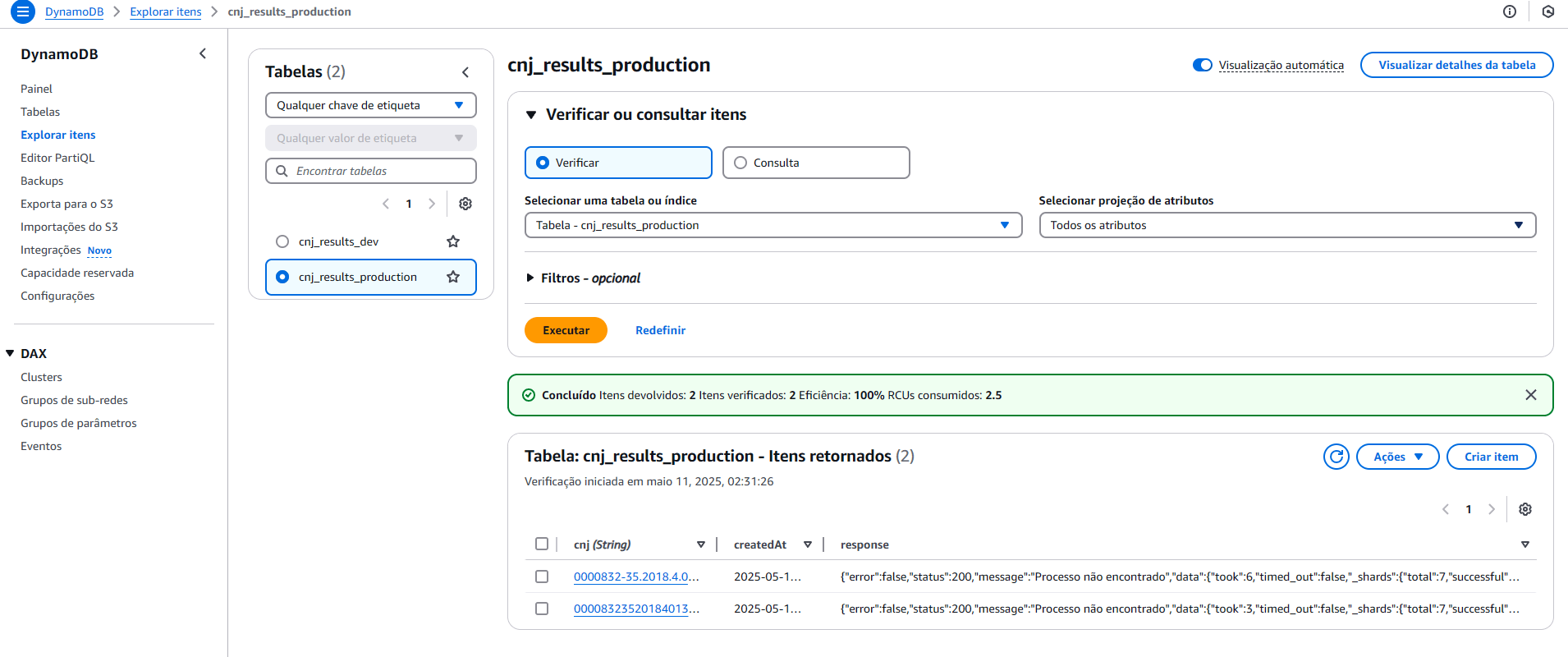
Task: Open Grupos de sub-redes in sidebar
Action: coord(74,400)
